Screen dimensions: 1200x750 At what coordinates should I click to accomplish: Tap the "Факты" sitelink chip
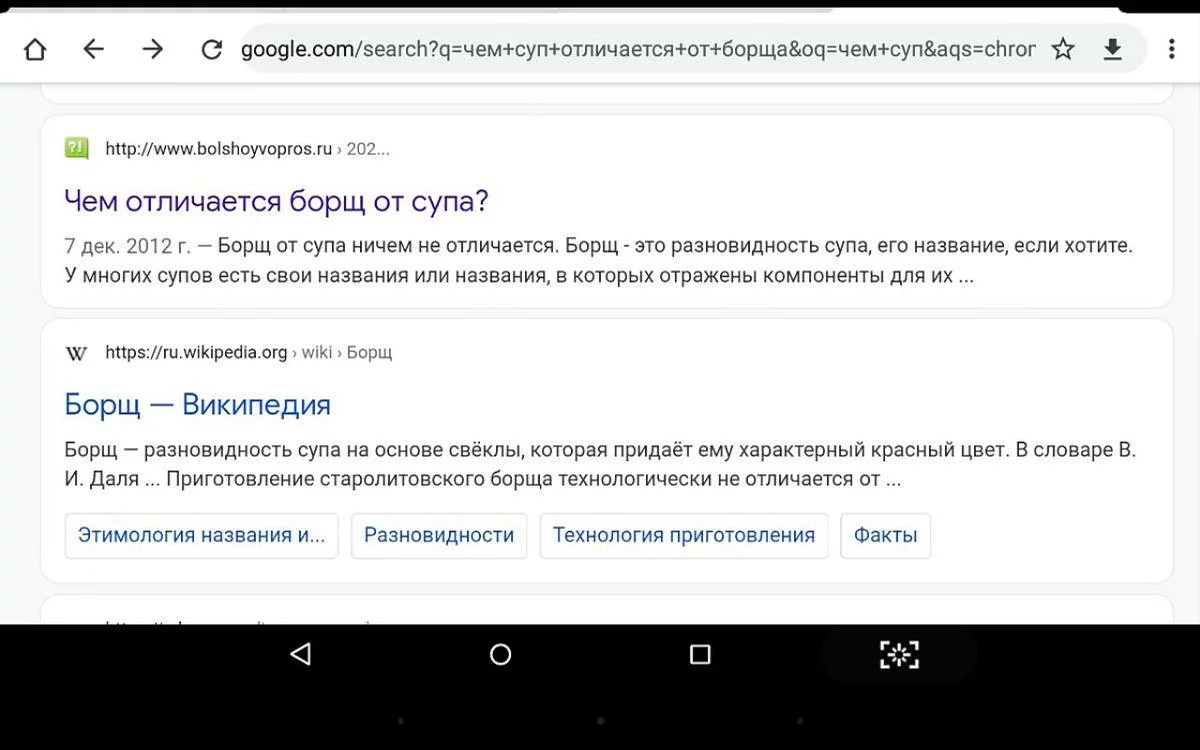coord(885,535)
